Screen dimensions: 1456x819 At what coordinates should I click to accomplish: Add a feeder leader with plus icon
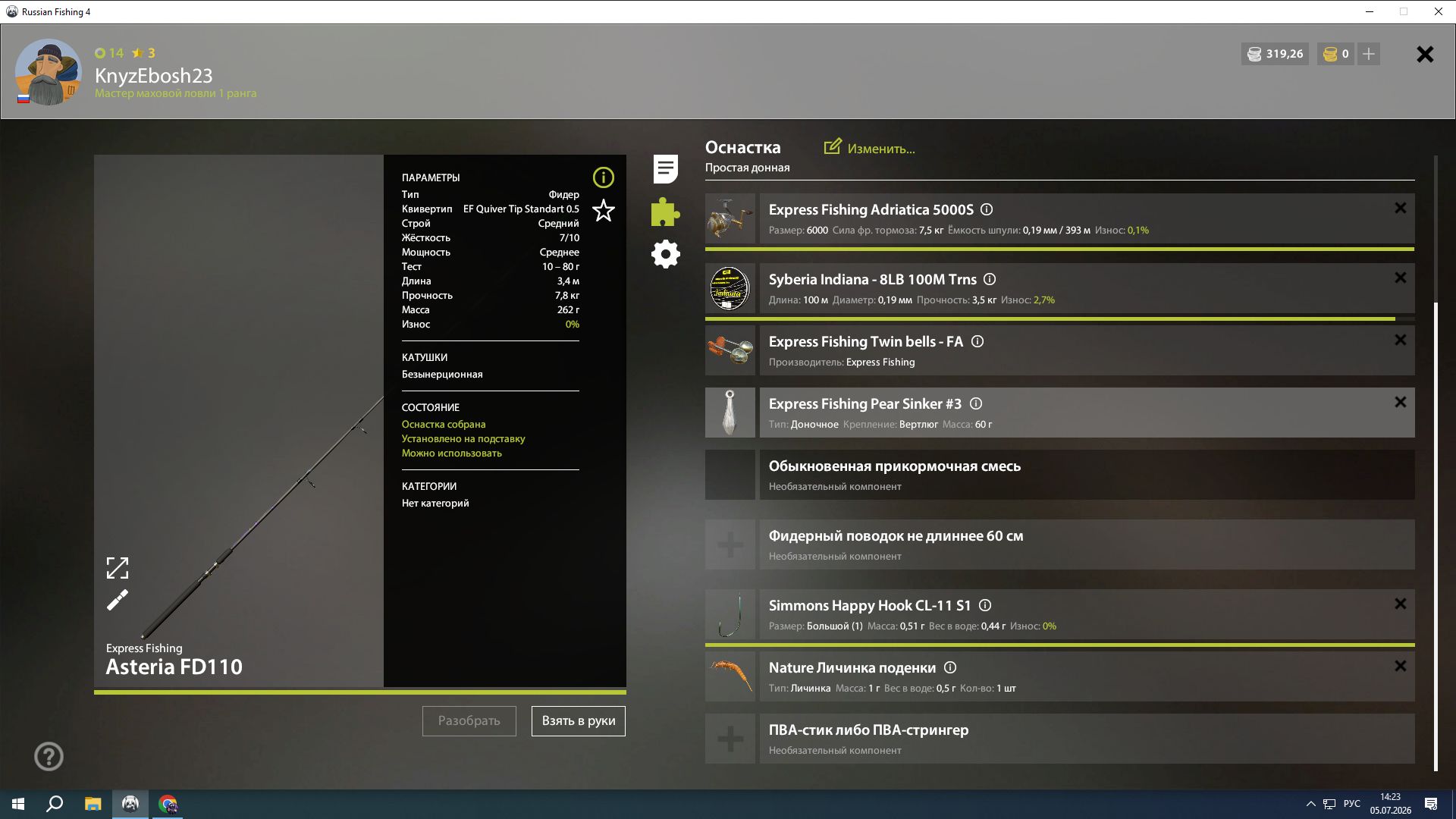[x=730, y=544]
